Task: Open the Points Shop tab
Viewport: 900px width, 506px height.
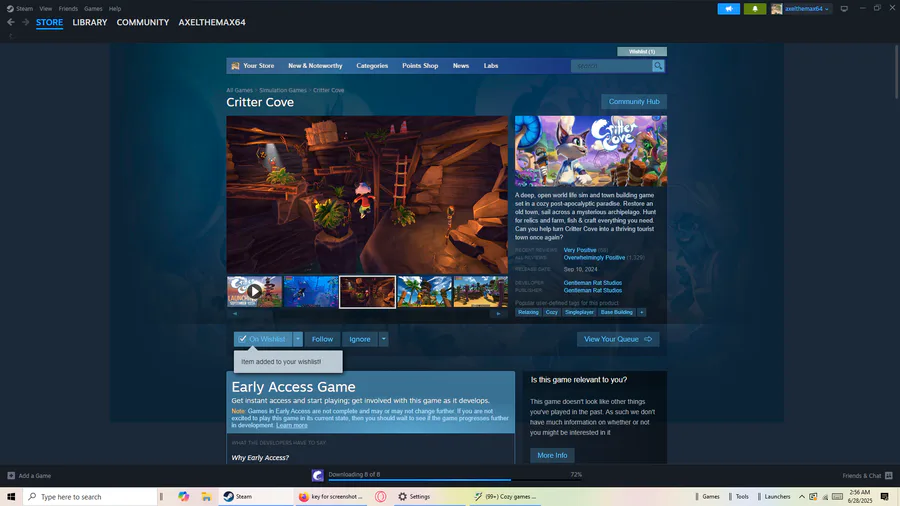Action: (x=420, y=66)
